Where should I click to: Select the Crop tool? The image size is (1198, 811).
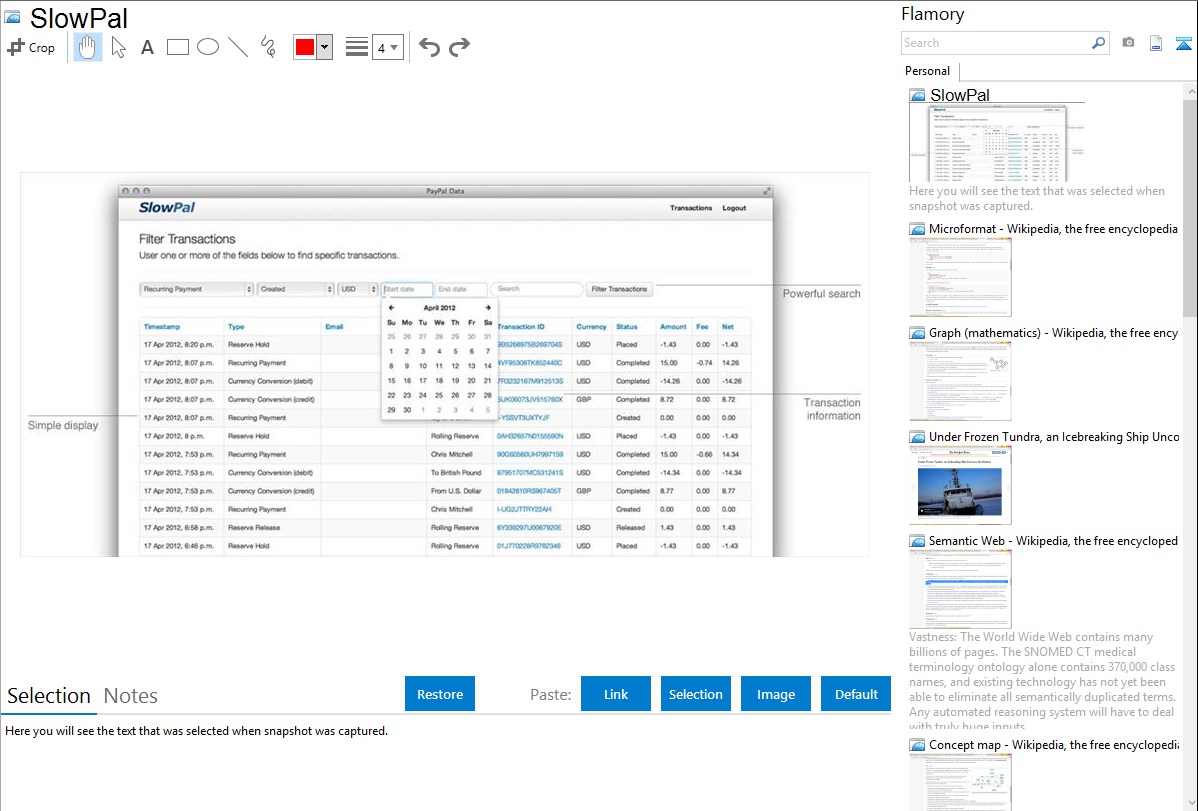click(x=31, y=47)
